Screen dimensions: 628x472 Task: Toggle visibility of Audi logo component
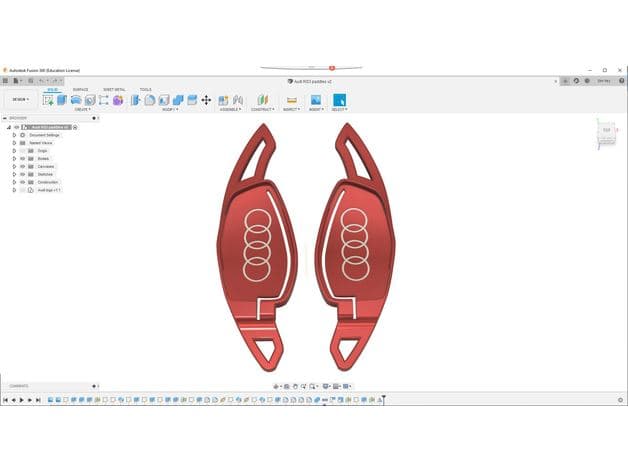coord(23,190)
